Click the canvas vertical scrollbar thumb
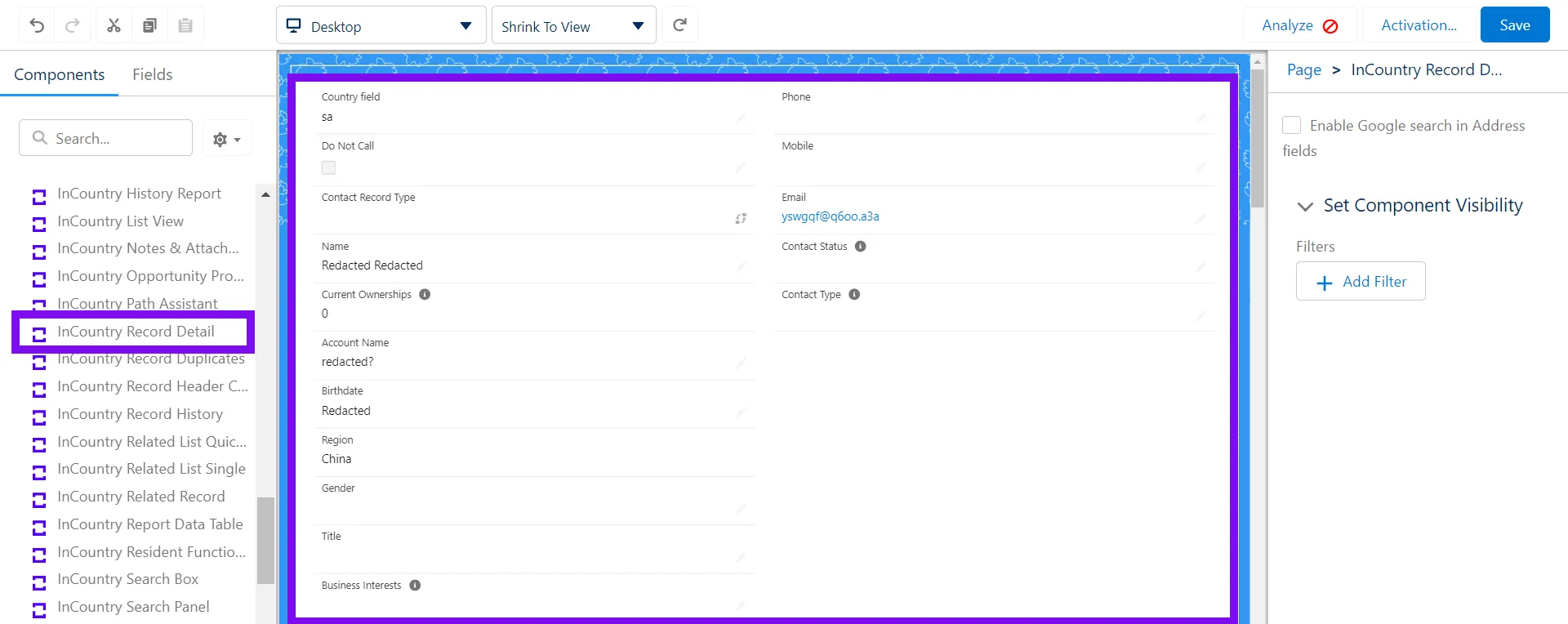Viewport: 1568px width, 624px height. pos(1258,136)
